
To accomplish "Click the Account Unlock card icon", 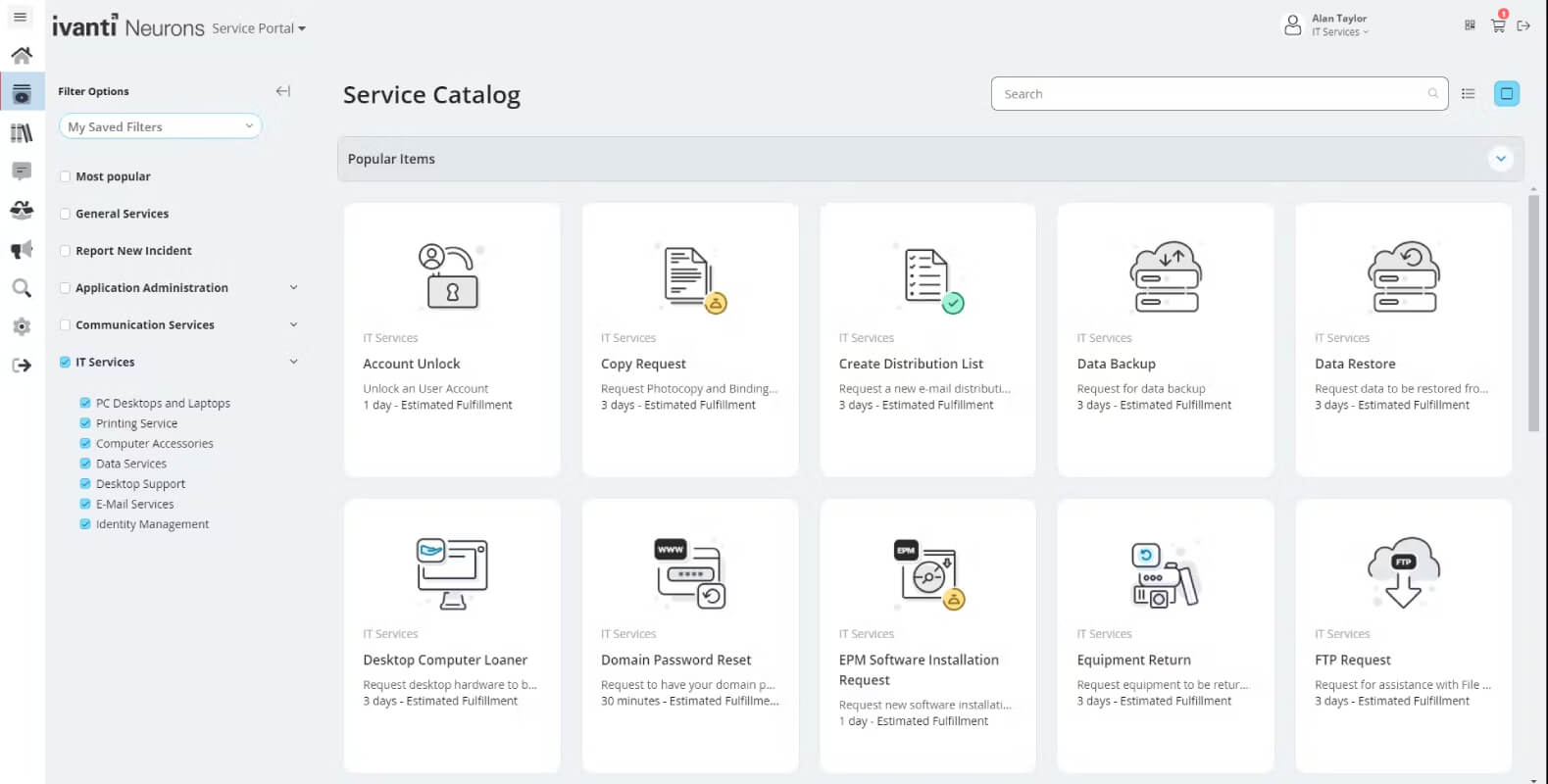I will (x=451, y=276).
